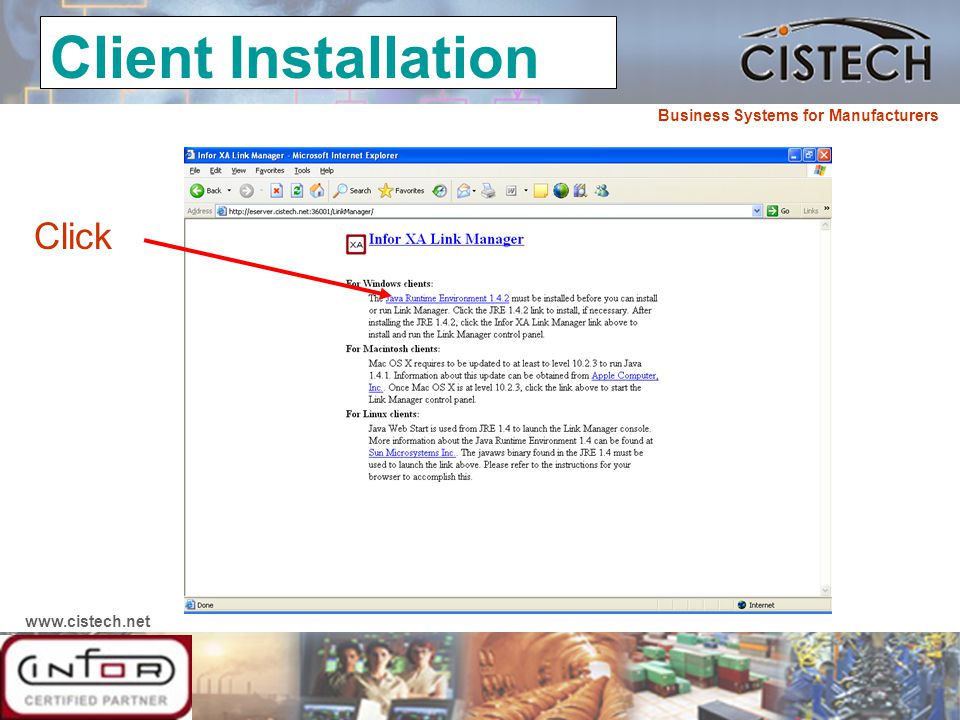Click the Research books icon
The image size is (960, 720).
pyautogui.click(x=580, y=191)
